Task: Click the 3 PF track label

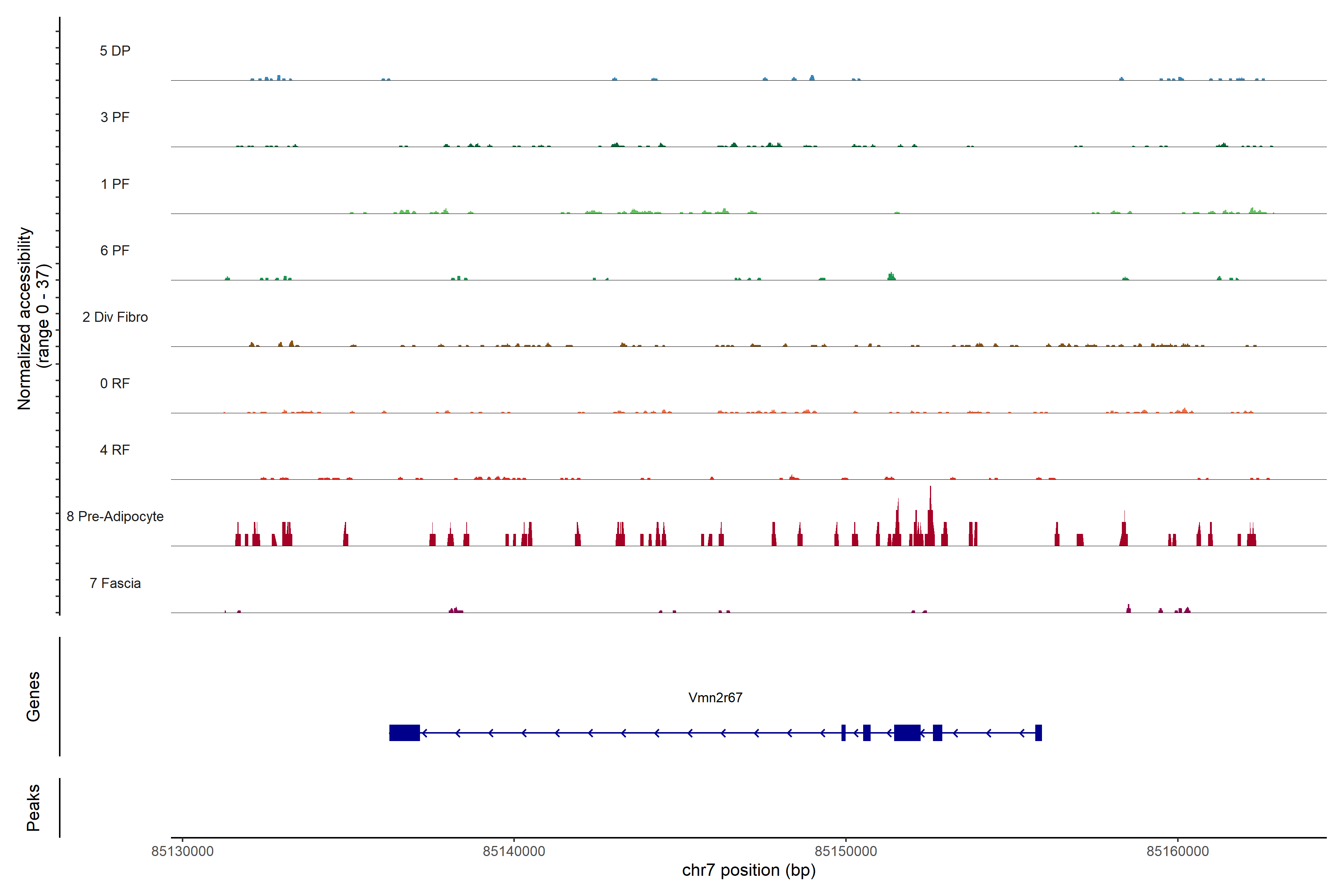Action: (115, 117)
